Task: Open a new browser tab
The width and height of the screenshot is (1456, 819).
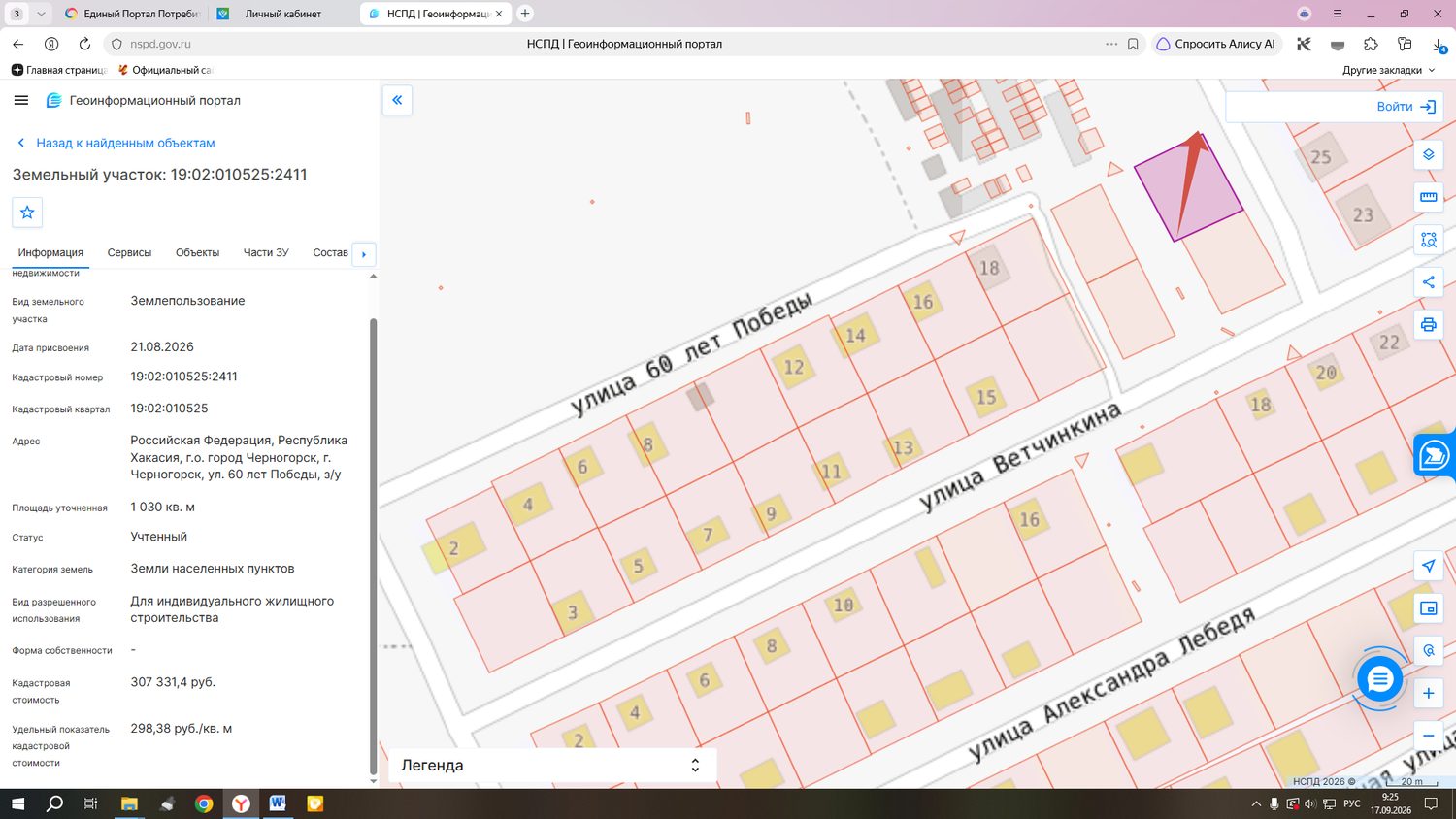Action: pos(525,14)
